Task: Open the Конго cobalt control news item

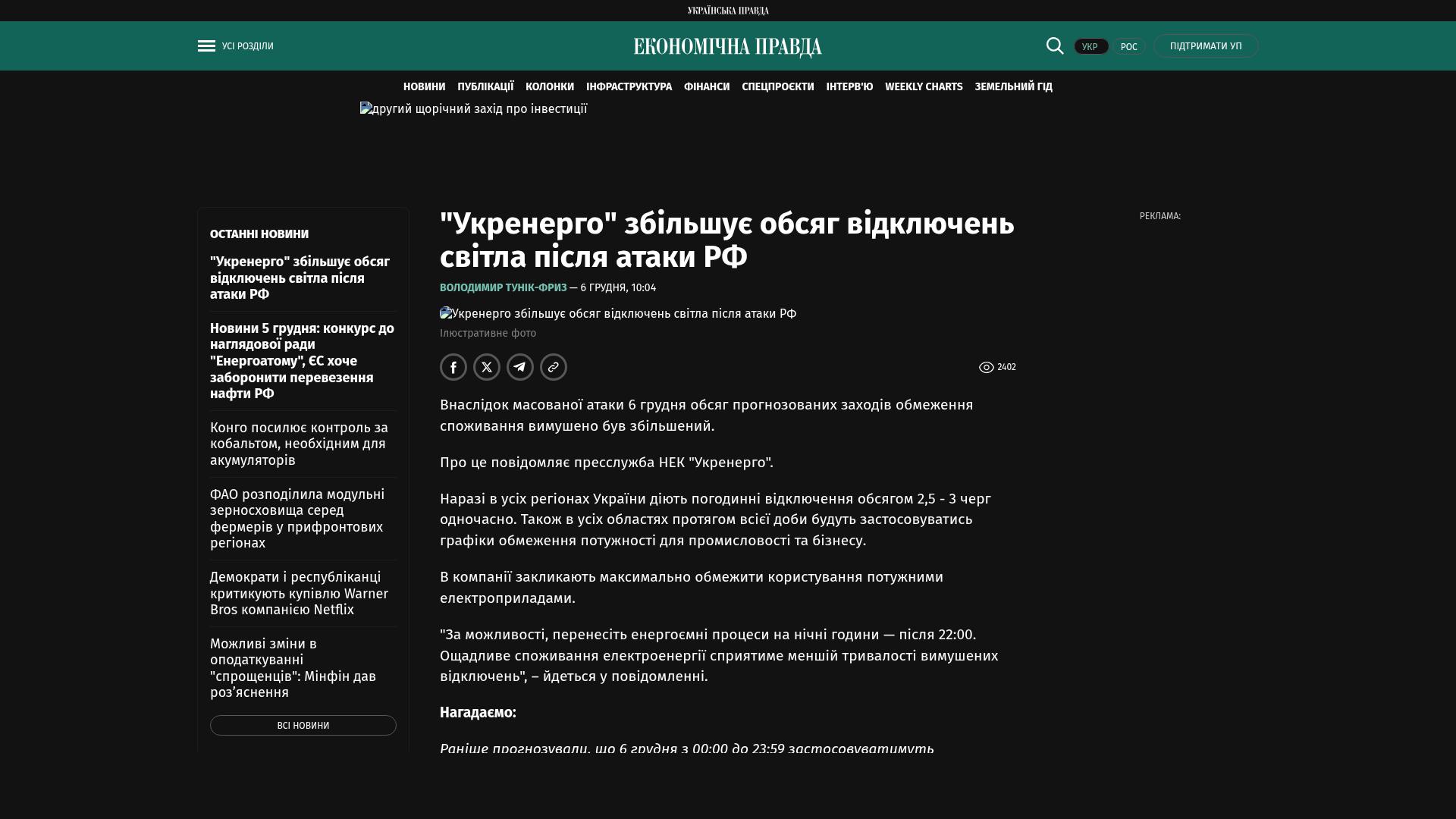Action: pyautogui.click(x=299, y=444)
